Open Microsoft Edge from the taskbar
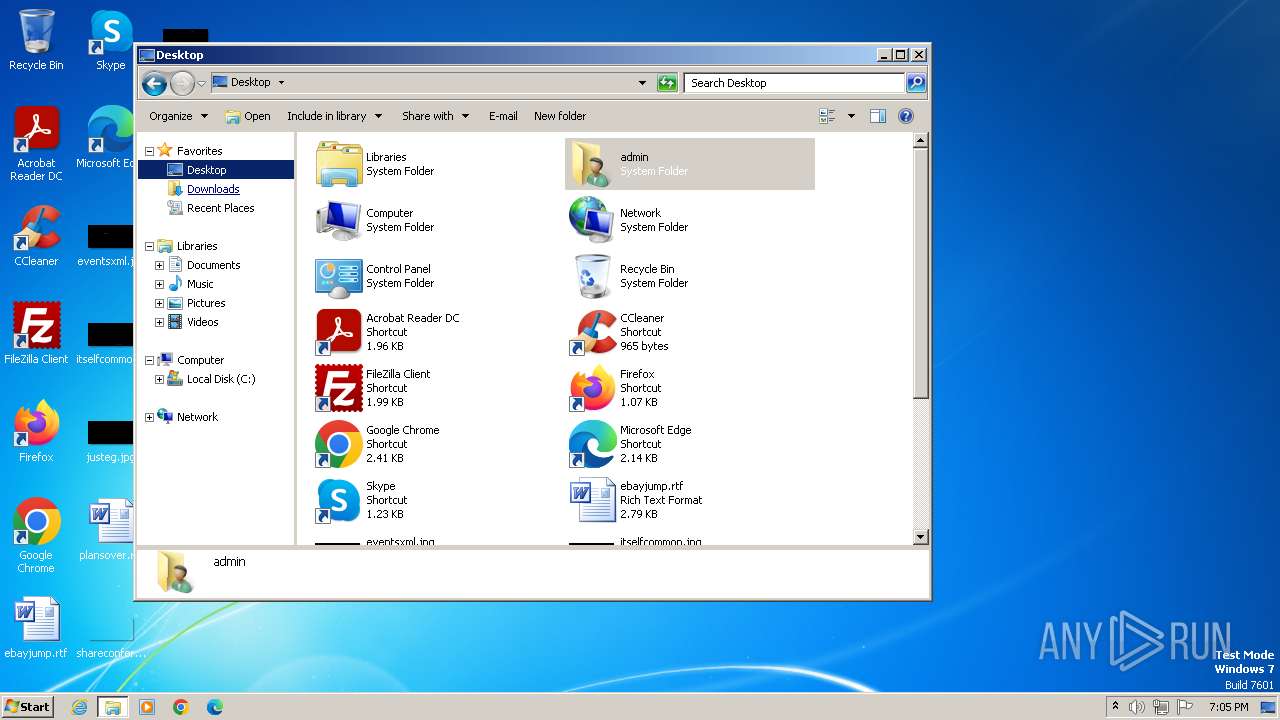Viewport: 1280px width, 720px height. (215, 707)
